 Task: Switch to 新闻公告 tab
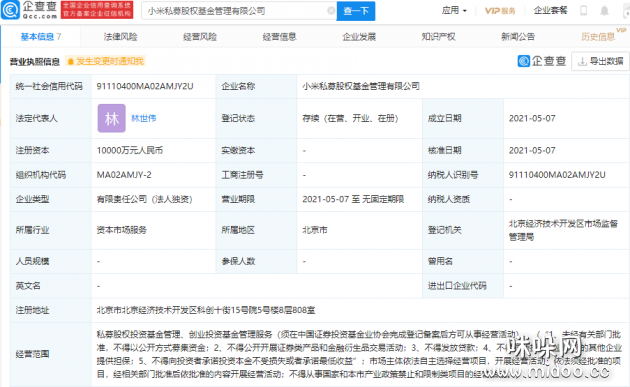pyautogui.click(x=518, y=37)
